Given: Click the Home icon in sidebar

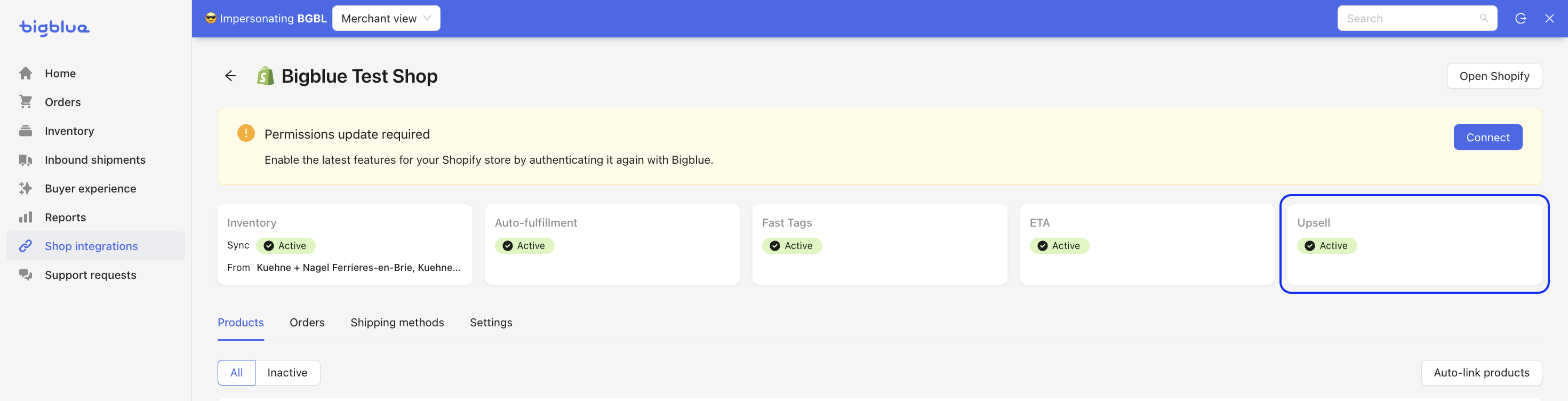Looking at the screenshot, I should coord(26,74).
